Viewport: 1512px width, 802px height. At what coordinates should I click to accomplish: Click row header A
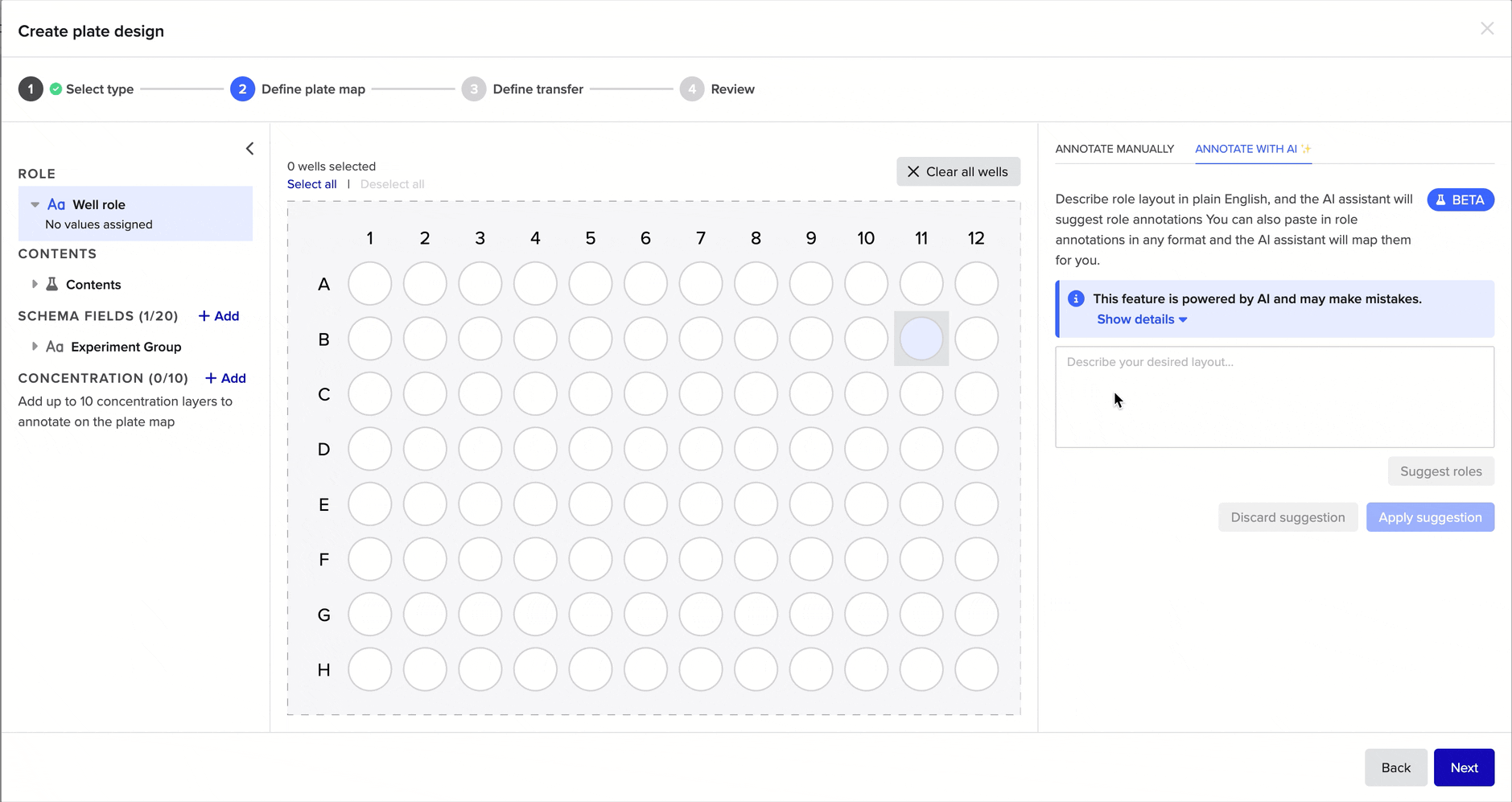pyautogui.click(x=323, y=284)
